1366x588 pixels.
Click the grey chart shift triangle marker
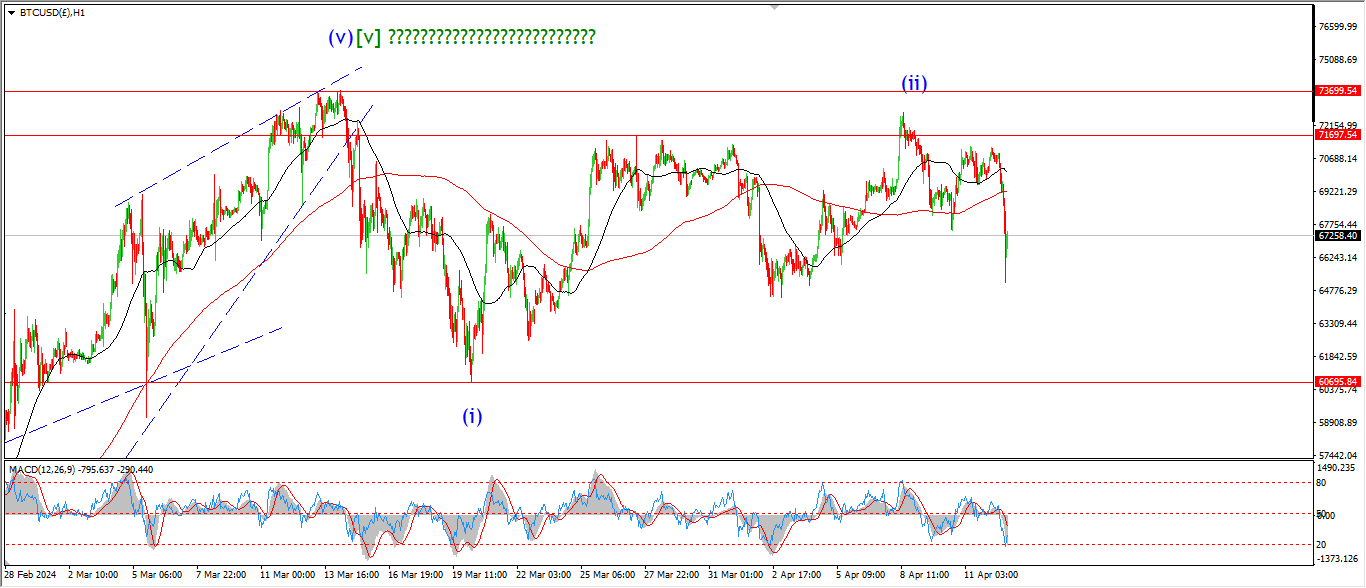click(773, 7)
